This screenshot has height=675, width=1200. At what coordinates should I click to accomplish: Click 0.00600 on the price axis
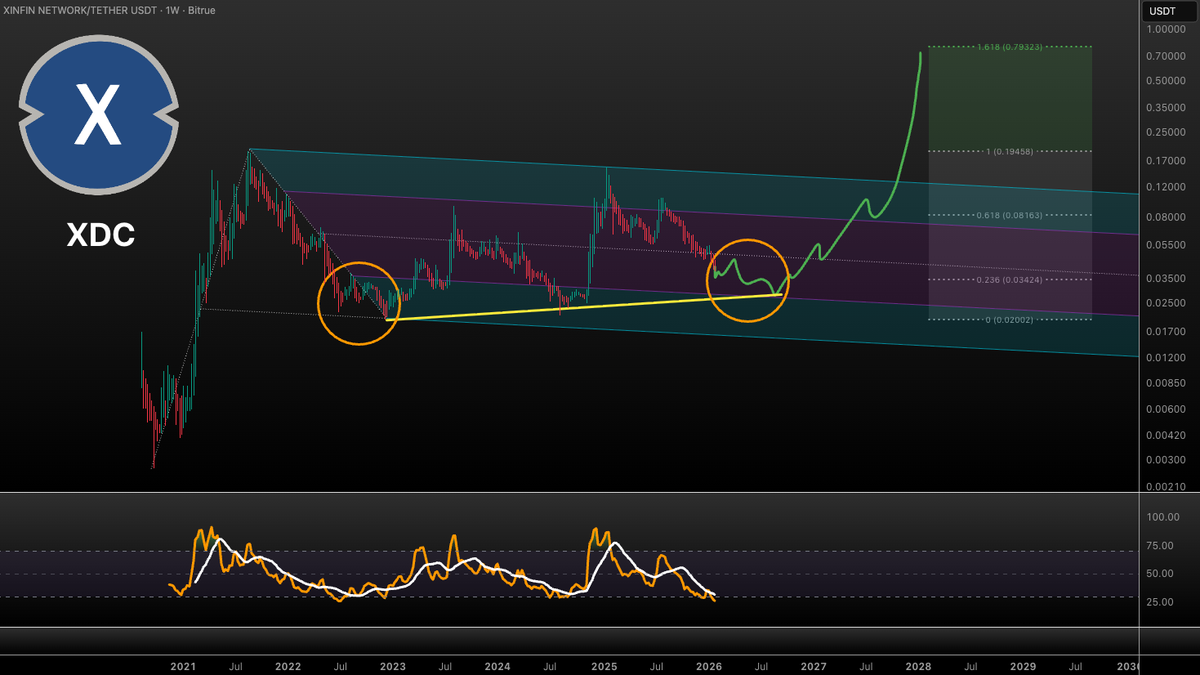point(1166,410)
